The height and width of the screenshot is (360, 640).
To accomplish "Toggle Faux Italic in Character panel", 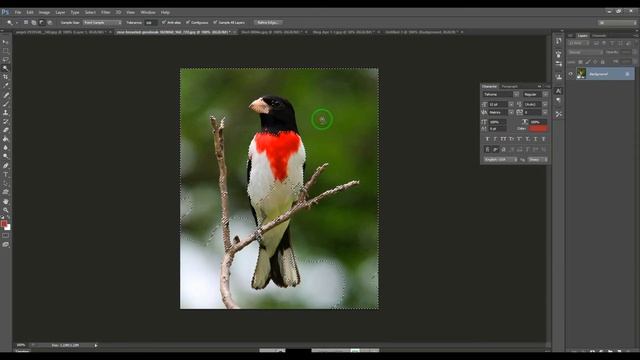I will [495, 139].
